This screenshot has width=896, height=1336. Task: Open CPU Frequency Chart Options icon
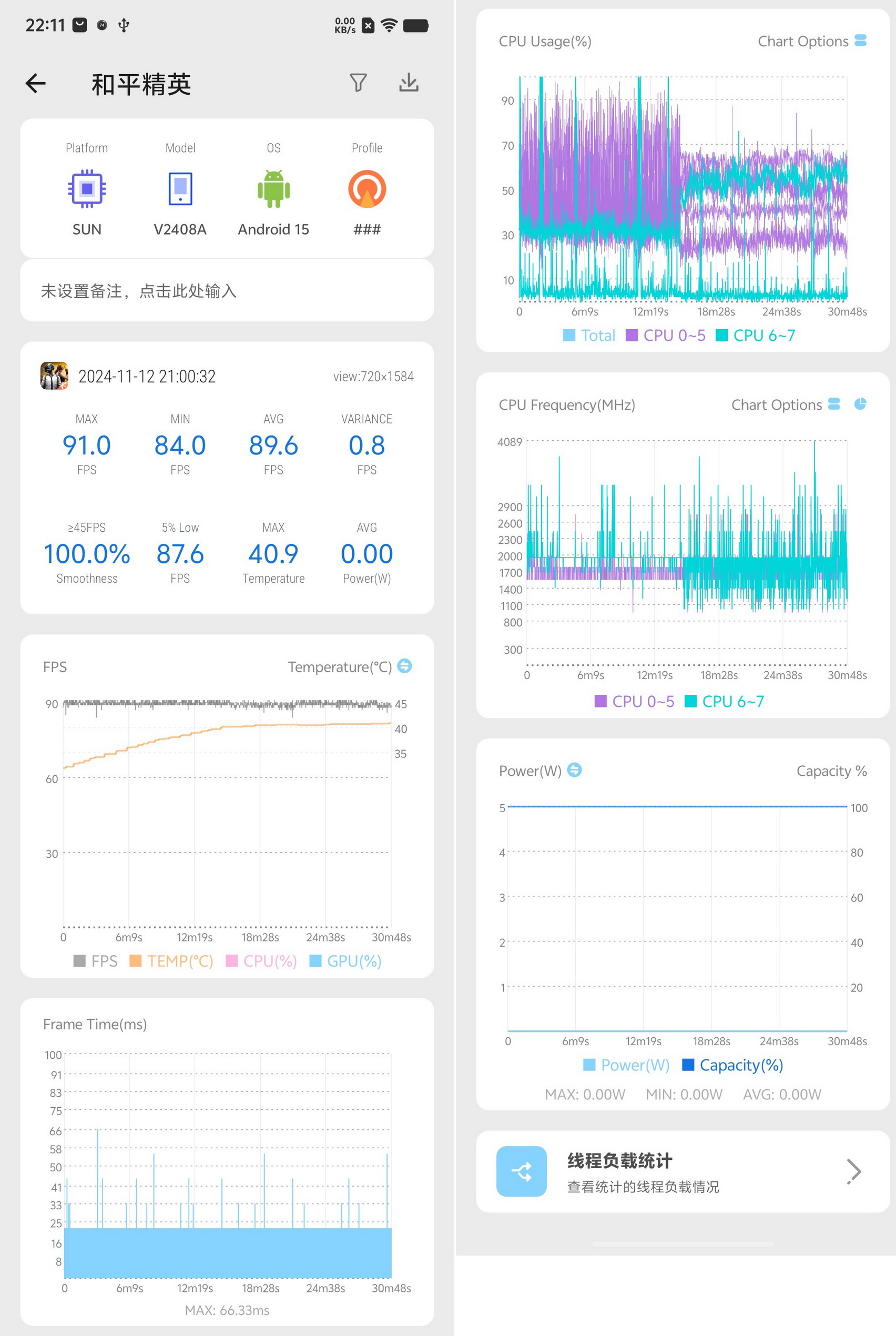pos(834,404)
